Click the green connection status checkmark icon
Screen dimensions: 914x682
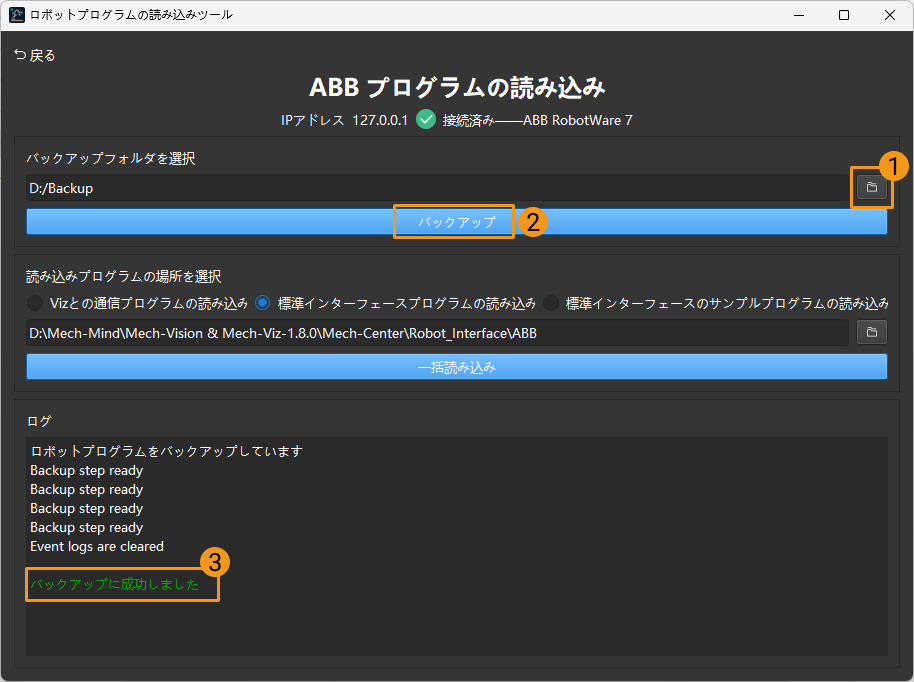click(426, 119)
